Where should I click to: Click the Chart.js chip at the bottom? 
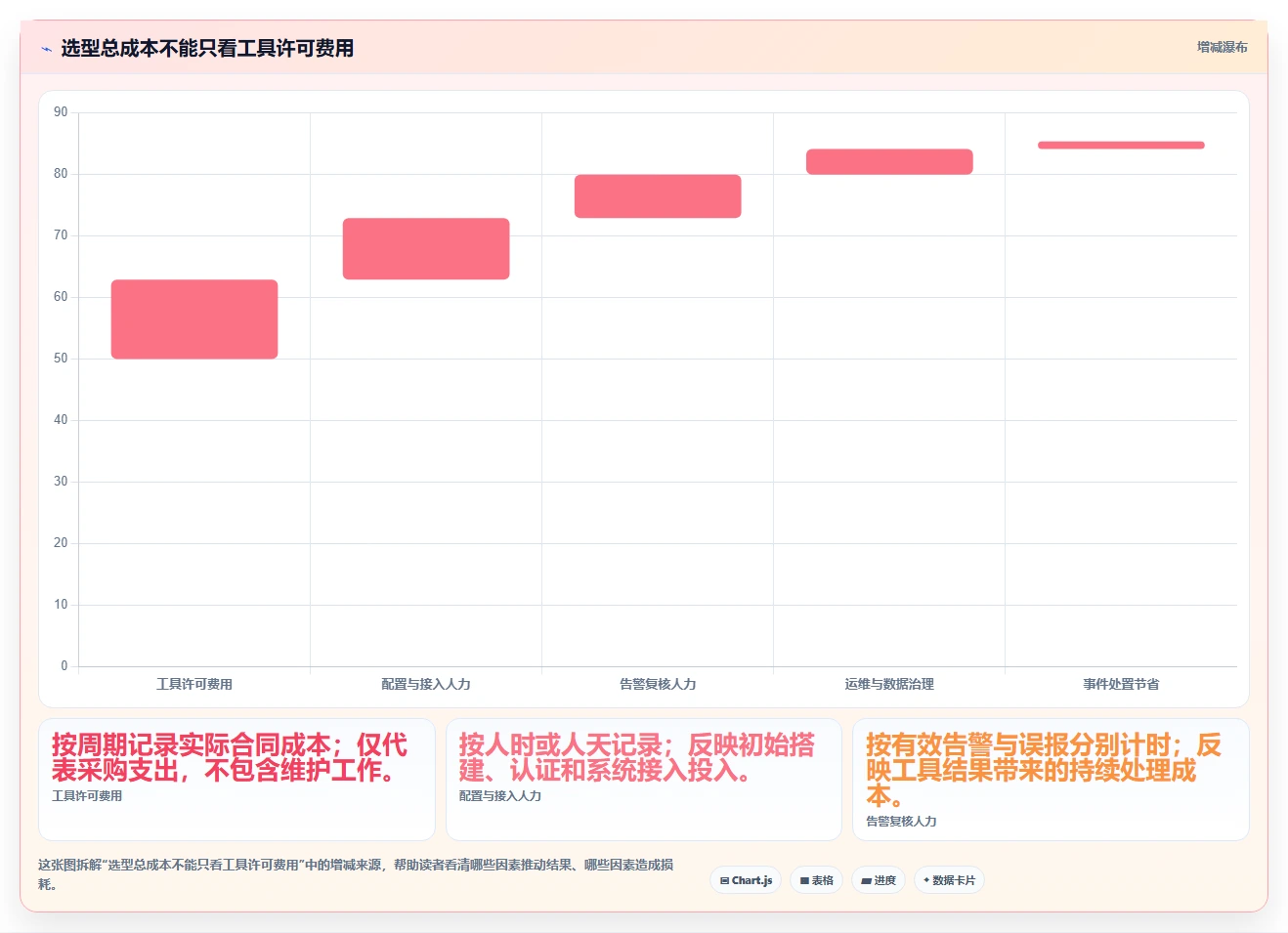pyautogui.click(x=746, y=880)
